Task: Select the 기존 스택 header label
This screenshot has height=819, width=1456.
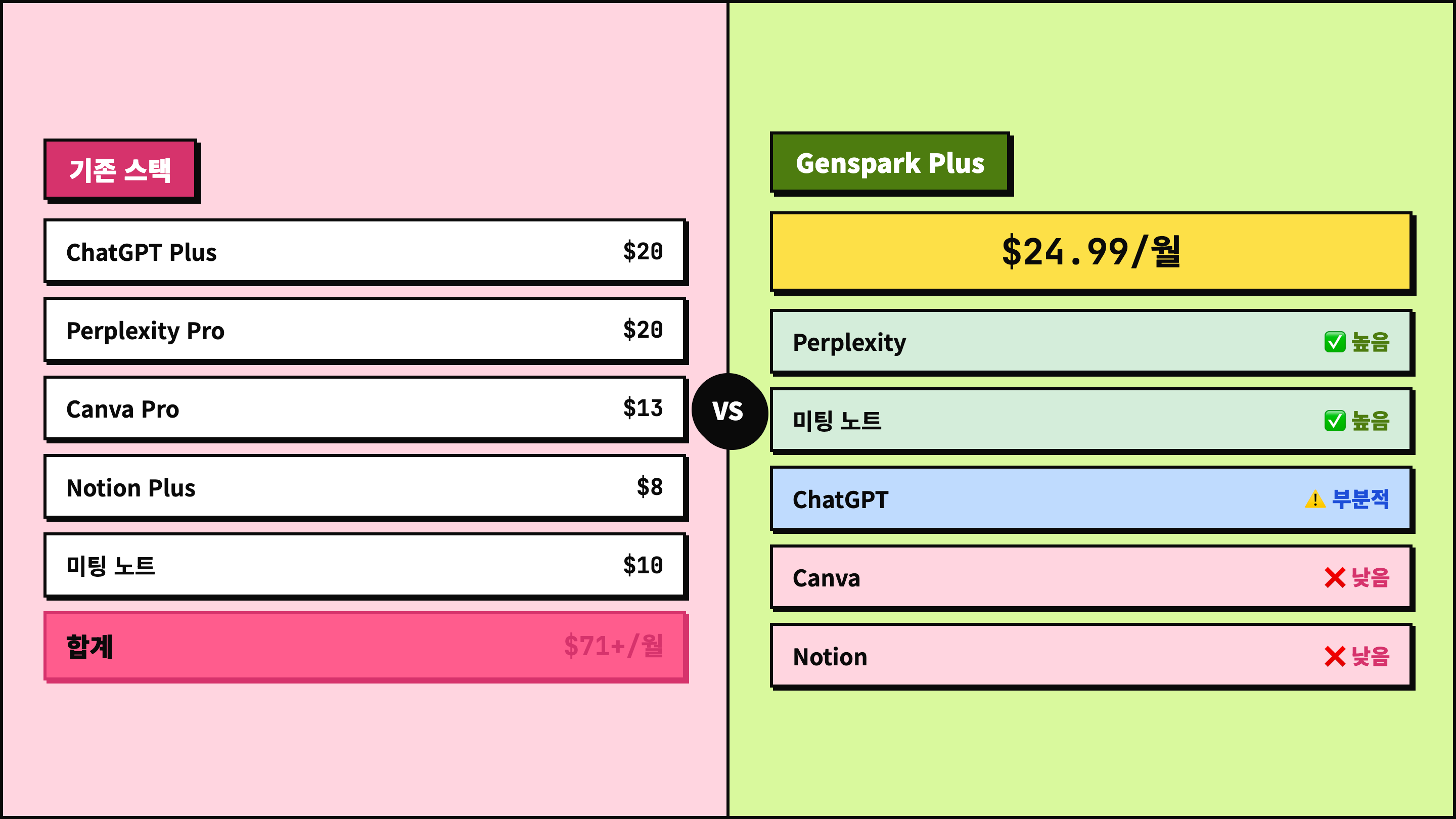Action: 120,169
